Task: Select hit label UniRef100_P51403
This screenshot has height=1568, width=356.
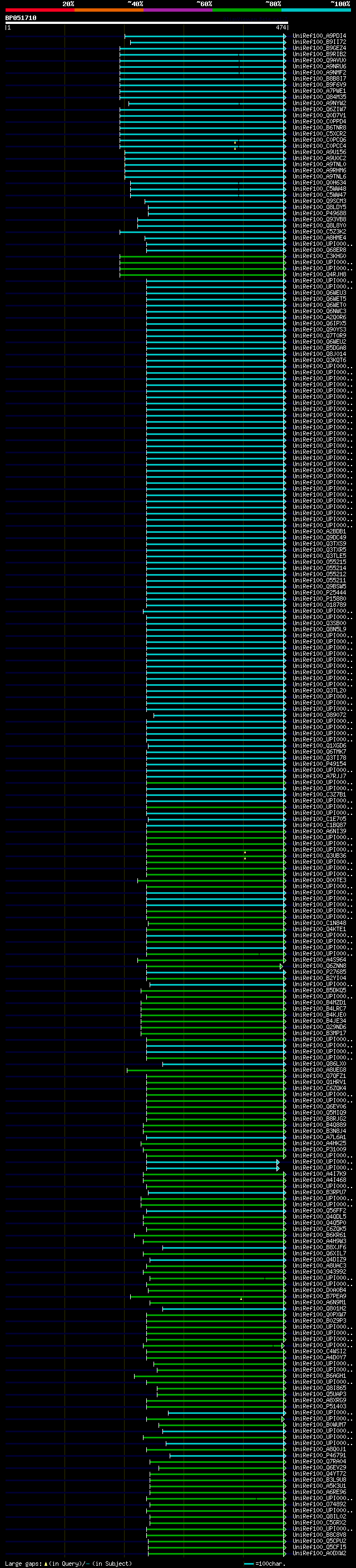Action: click(x=319, y=1406)
